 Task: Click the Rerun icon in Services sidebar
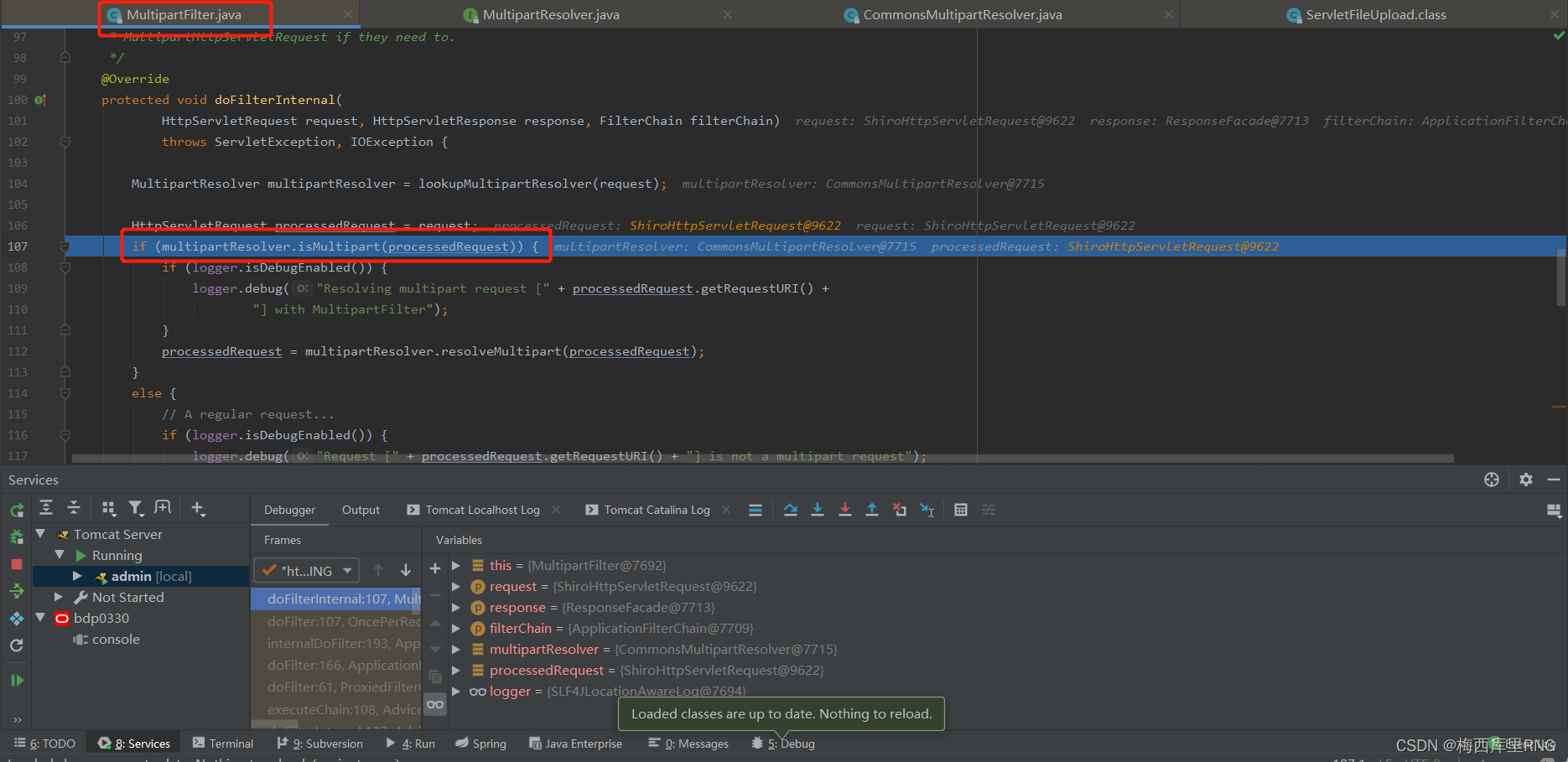click(17, 510)
